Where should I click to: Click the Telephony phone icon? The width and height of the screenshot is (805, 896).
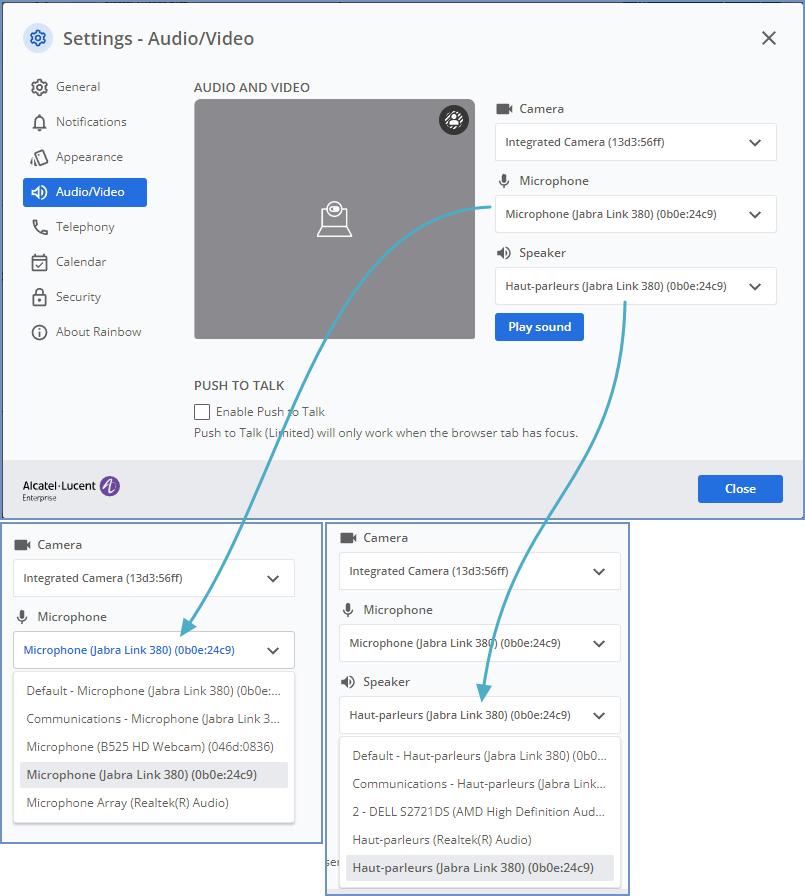click(x=39, y=227)
